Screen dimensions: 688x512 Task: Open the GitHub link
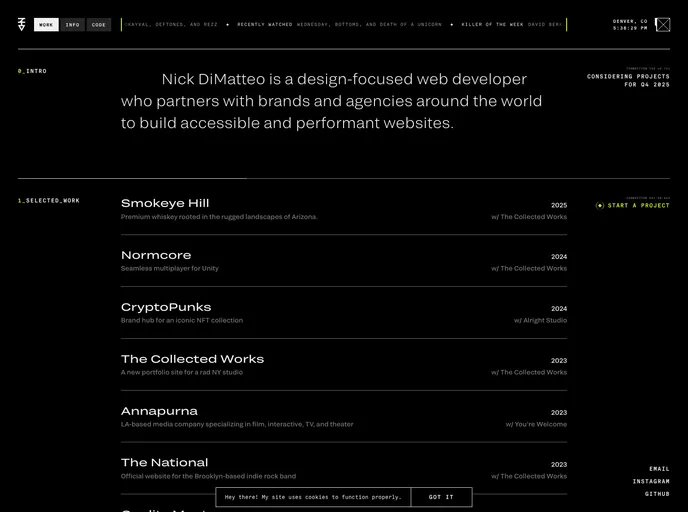point(657,494)
